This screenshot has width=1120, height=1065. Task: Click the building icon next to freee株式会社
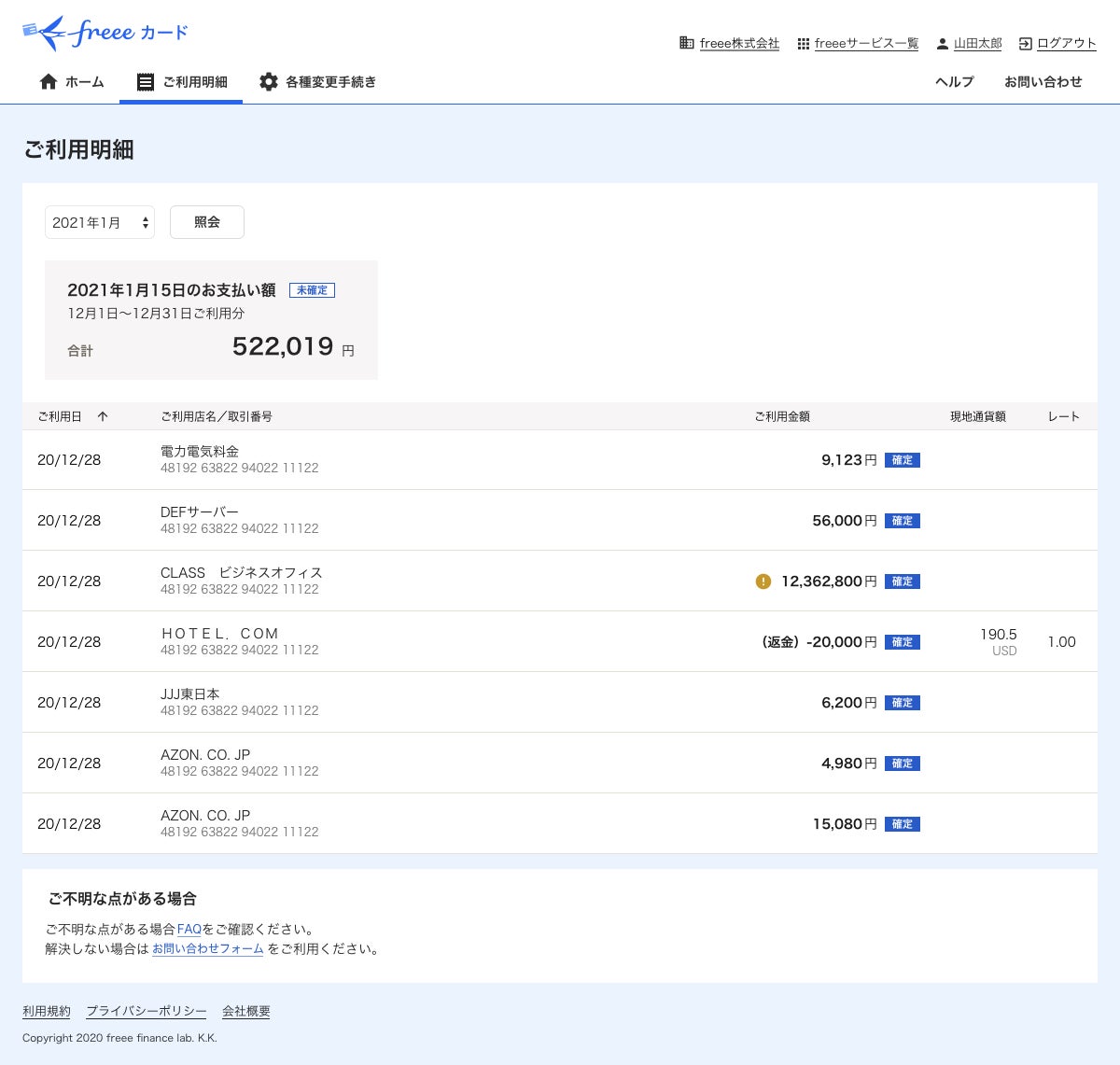coord(687,43)
